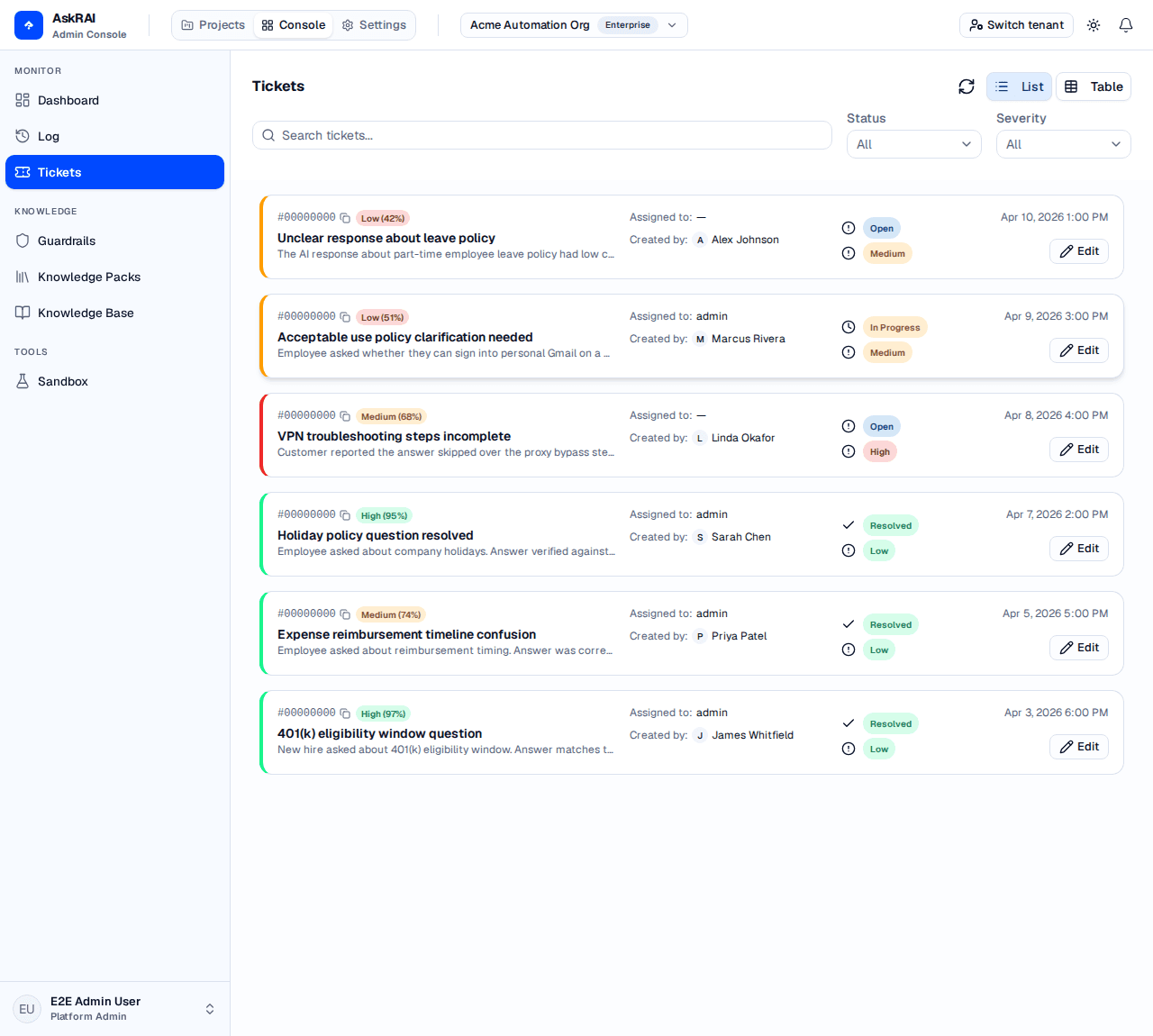Viewport: 1153px width, 1036px height.
Task: Open the notifications bell
Action: [1126, 25]
